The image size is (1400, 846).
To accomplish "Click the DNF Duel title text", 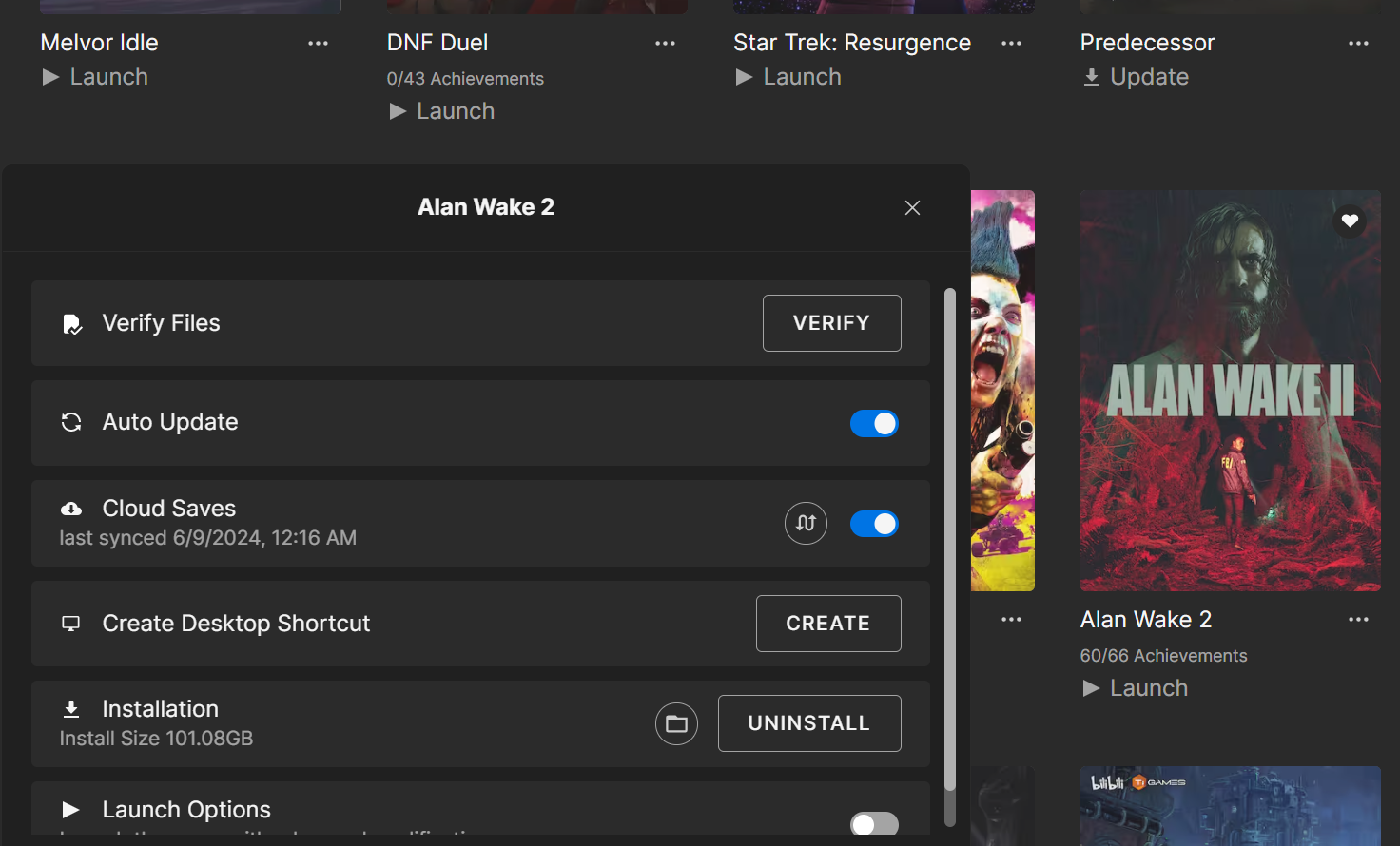I will 437,43.
